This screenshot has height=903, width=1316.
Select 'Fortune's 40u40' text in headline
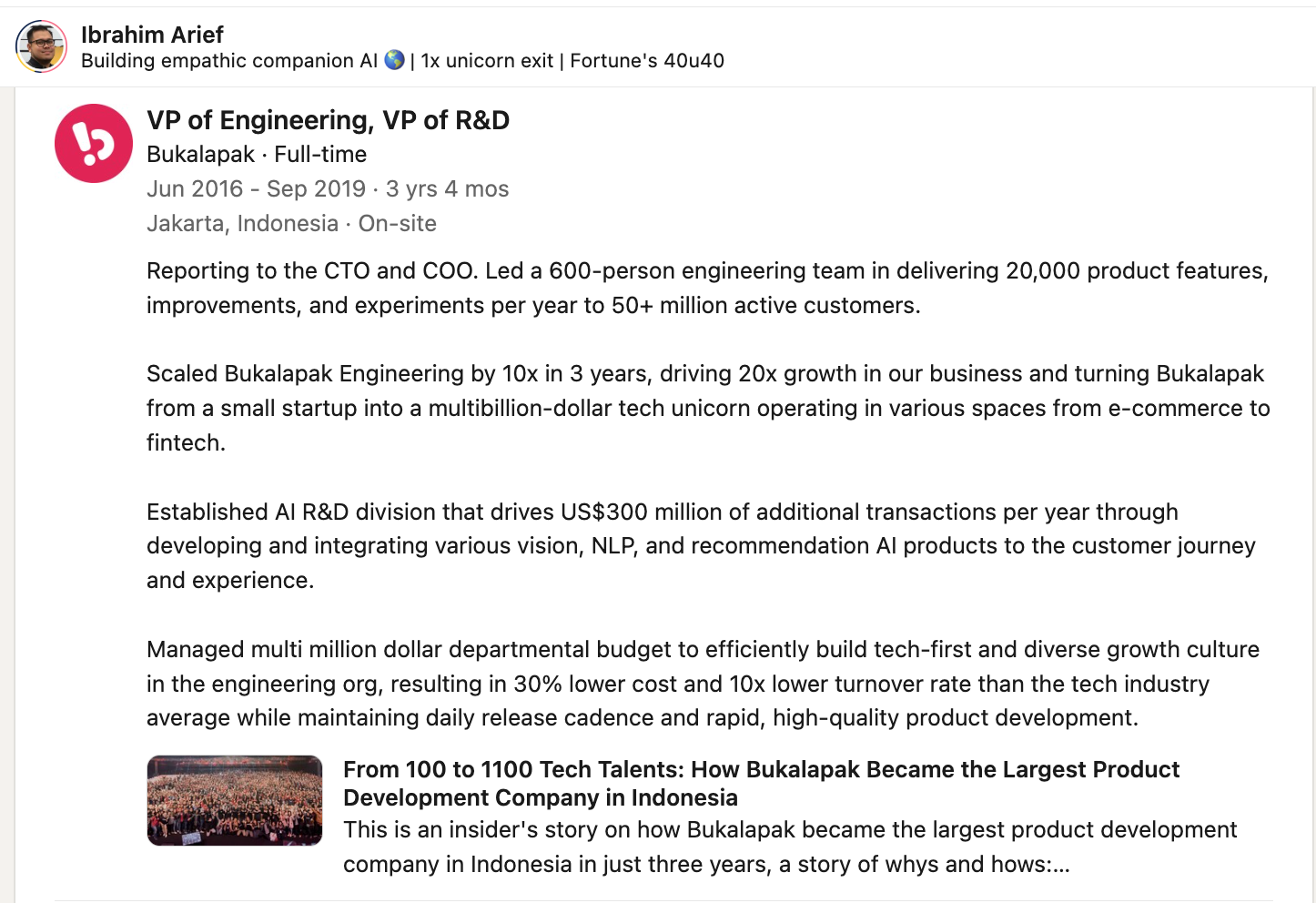647,61
